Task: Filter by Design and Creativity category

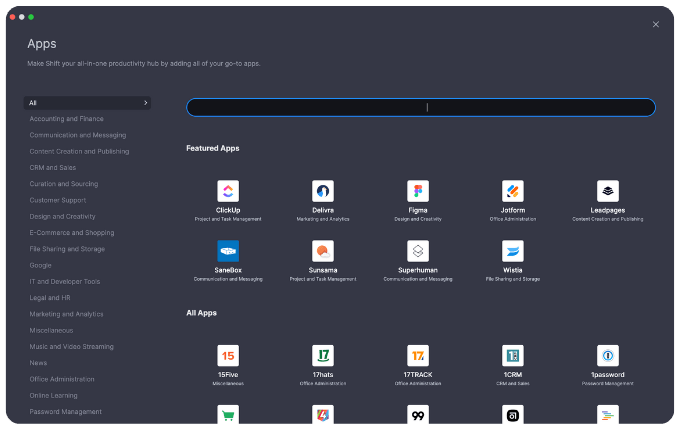Action: pyautogui.click(x=62, y=216)
